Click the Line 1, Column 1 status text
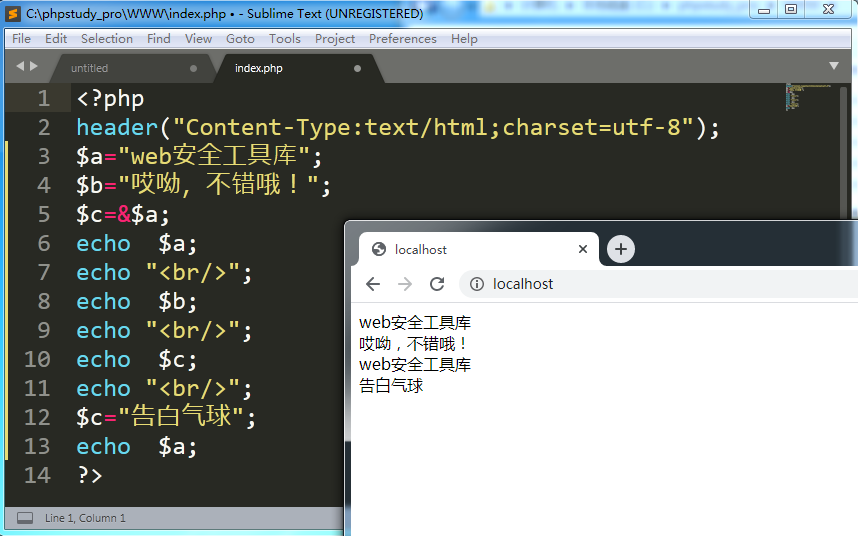 pos(85,518)
